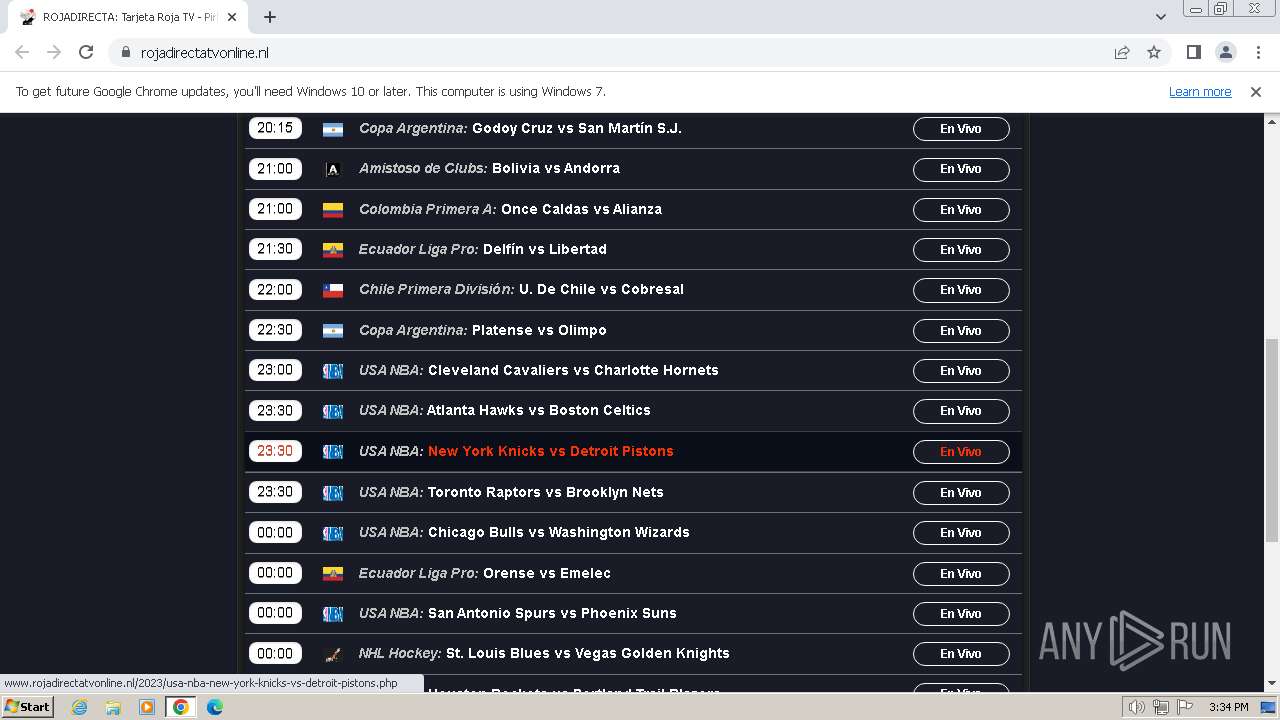
Task: Click the Ecuador flag for Orense vs Emelec
Action: coord(333,574)
